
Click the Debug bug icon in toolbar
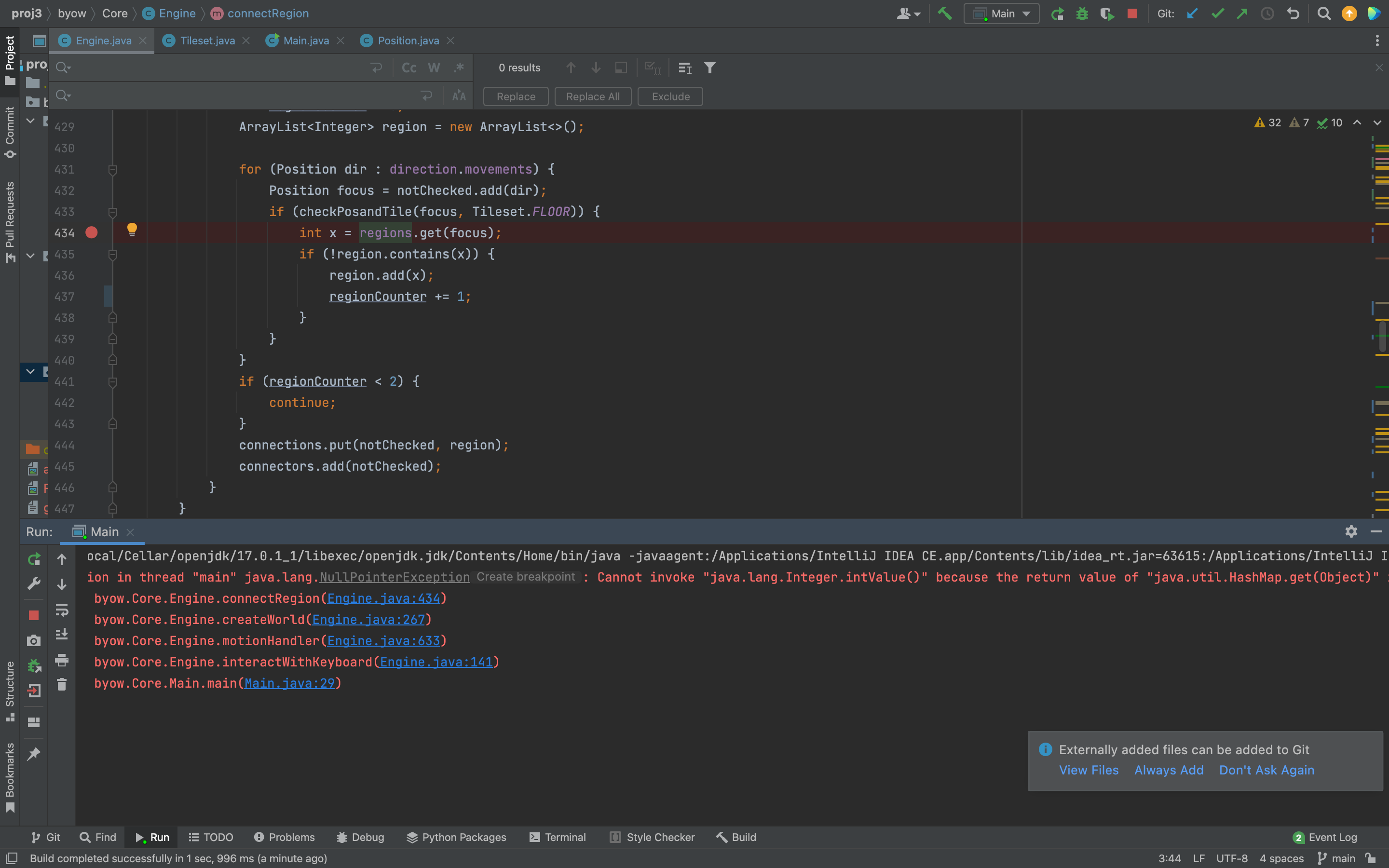click(x=1082, y=13)
